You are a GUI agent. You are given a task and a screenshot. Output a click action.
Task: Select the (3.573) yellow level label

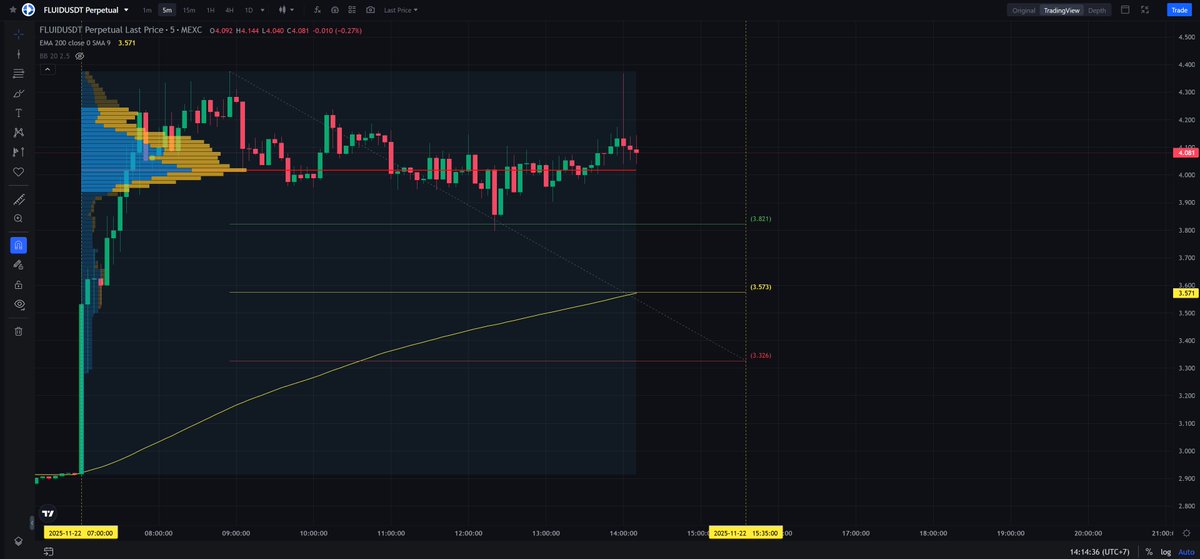click(x=761, y=287)
